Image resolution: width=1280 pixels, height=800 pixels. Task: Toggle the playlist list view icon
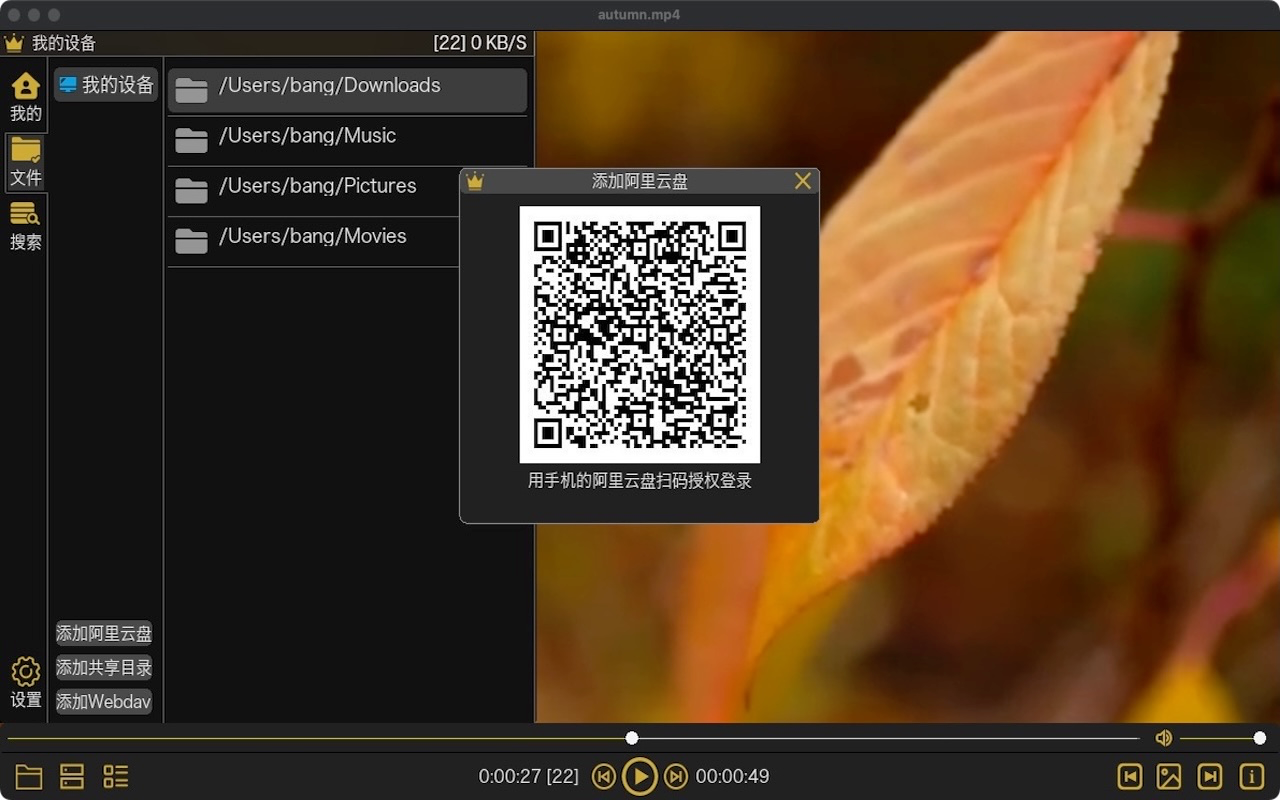click(116, 777)
